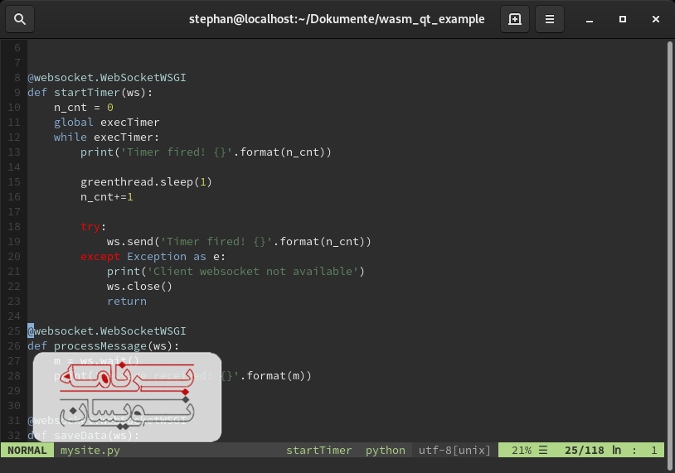Click line number 17 in gutter
The height and width of the screenshot is (473, 675).
[14, 212]
